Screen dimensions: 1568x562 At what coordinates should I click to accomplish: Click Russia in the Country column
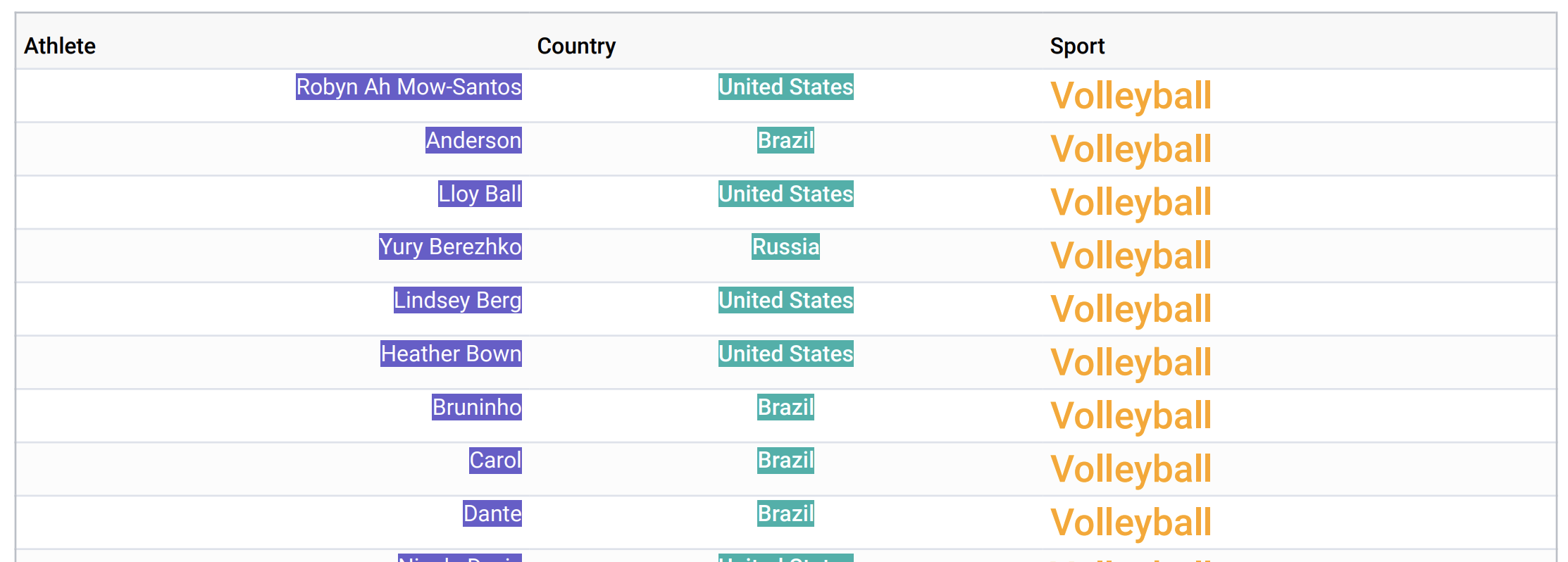click(785, 246)
